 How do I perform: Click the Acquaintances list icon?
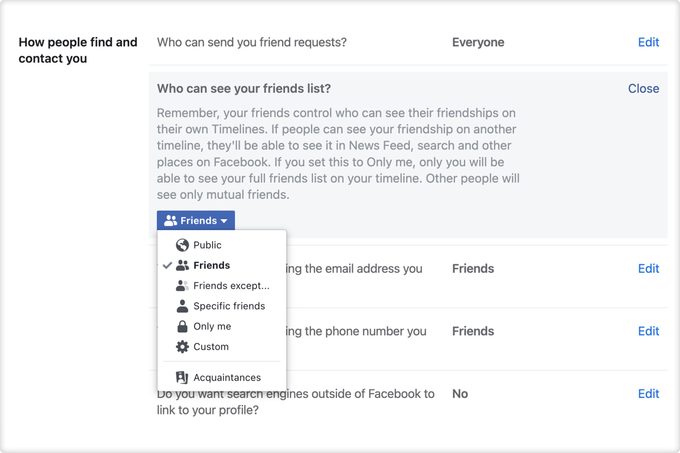coord(182,378)
